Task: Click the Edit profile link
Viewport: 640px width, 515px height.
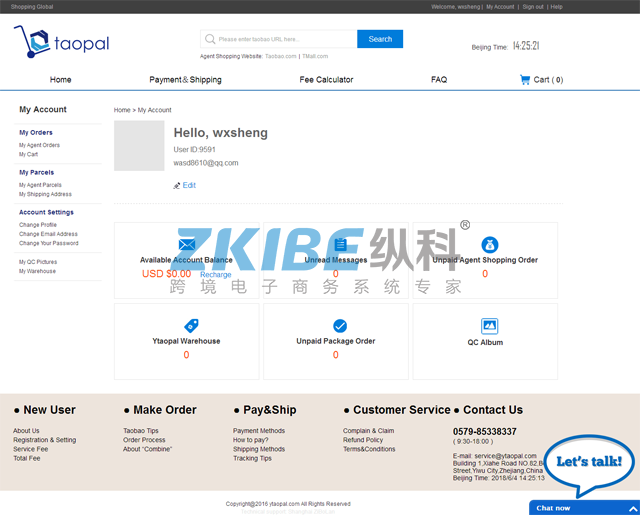Action: click(x=189, y=185)
